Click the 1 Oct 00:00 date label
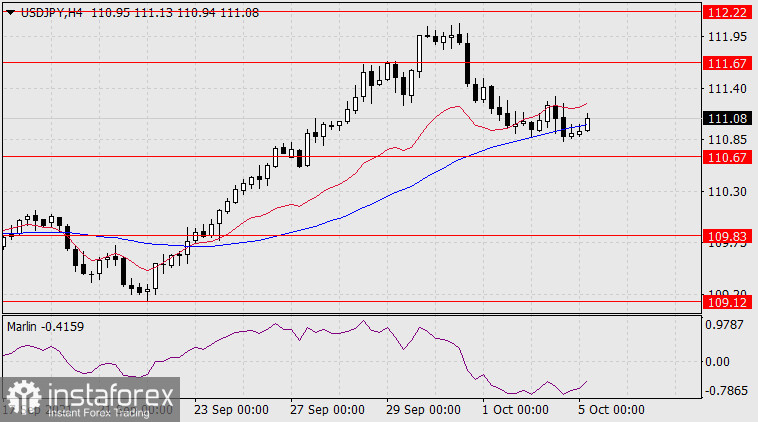 click(x=515, y=409)
